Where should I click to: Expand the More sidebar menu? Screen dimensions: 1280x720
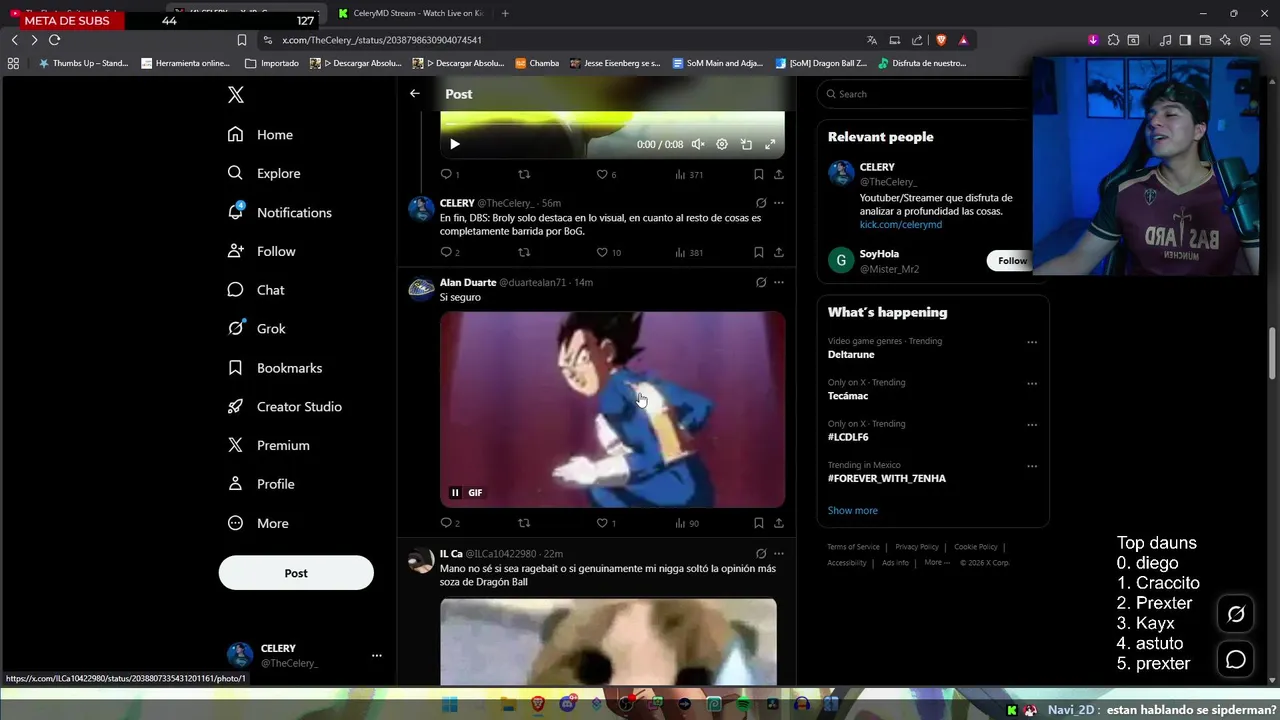(x=258, y=523)
